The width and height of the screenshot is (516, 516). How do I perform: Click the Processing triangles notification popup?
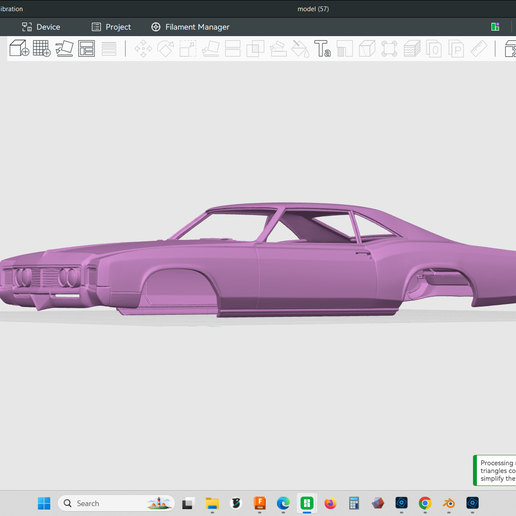click(x=495, y=470)
